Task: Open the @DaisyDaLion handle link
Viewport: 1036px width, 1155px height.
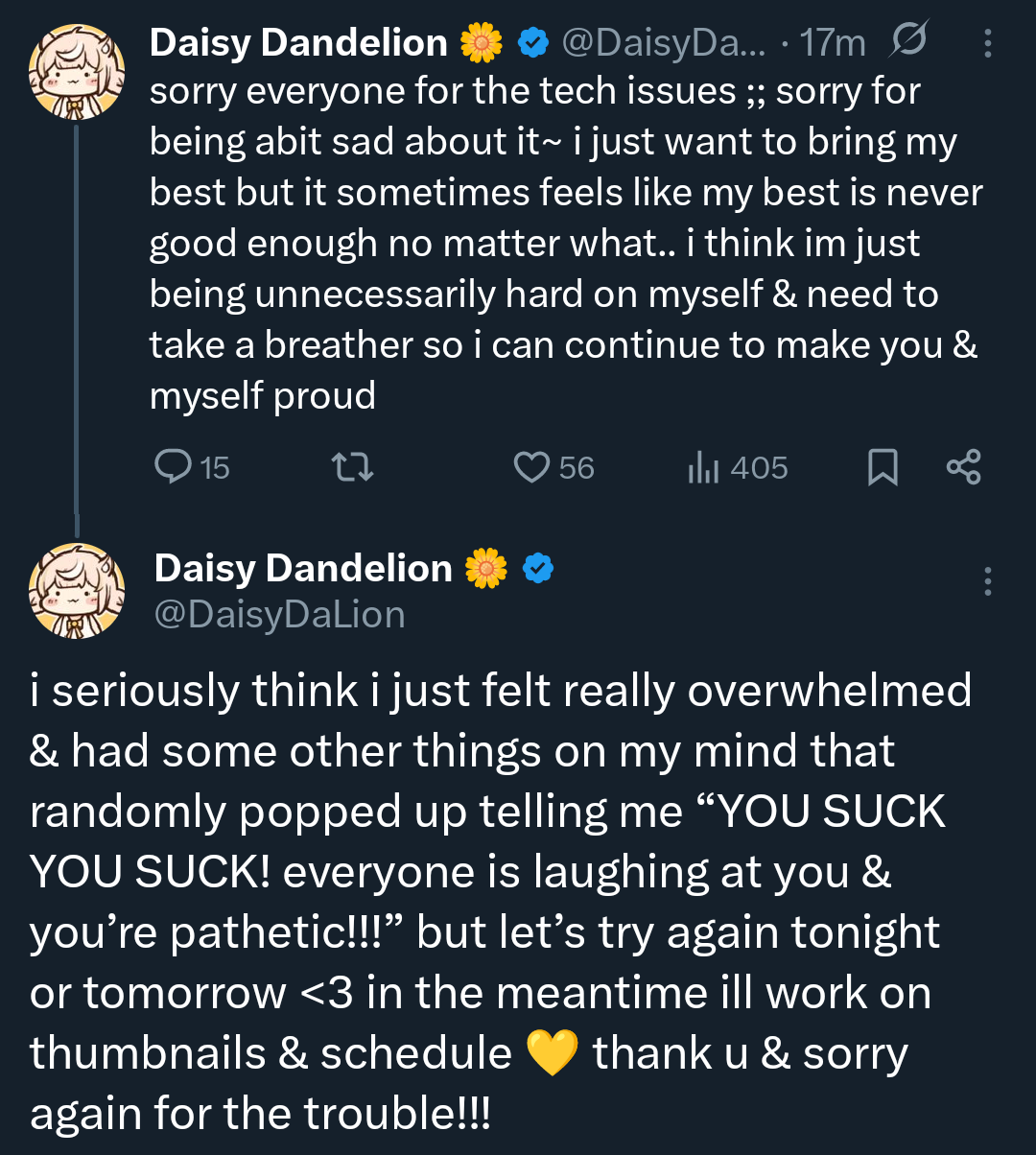Action: (x=279, y=615)
